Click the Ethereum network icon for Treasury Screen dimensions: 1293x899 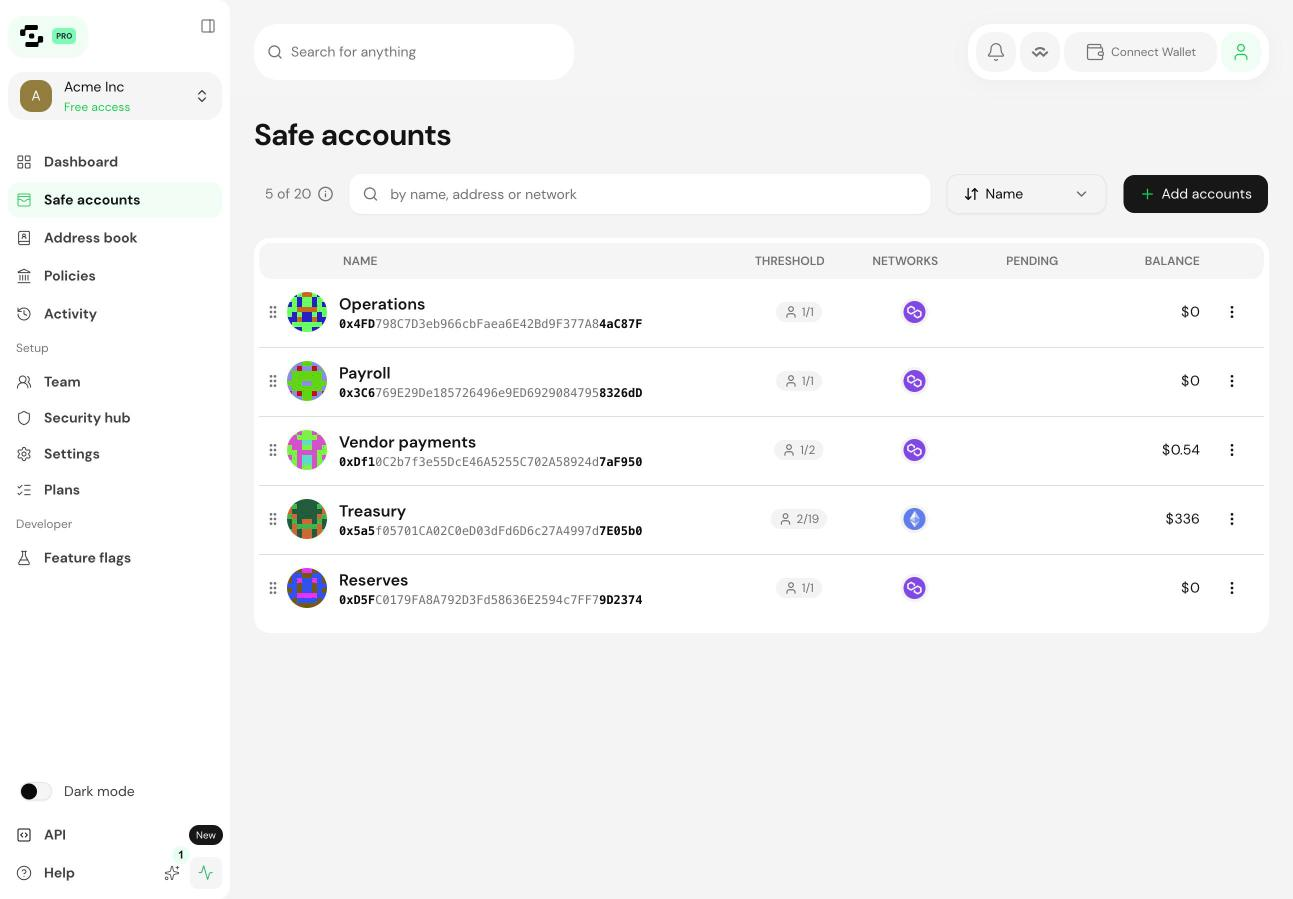coord(914,519)
